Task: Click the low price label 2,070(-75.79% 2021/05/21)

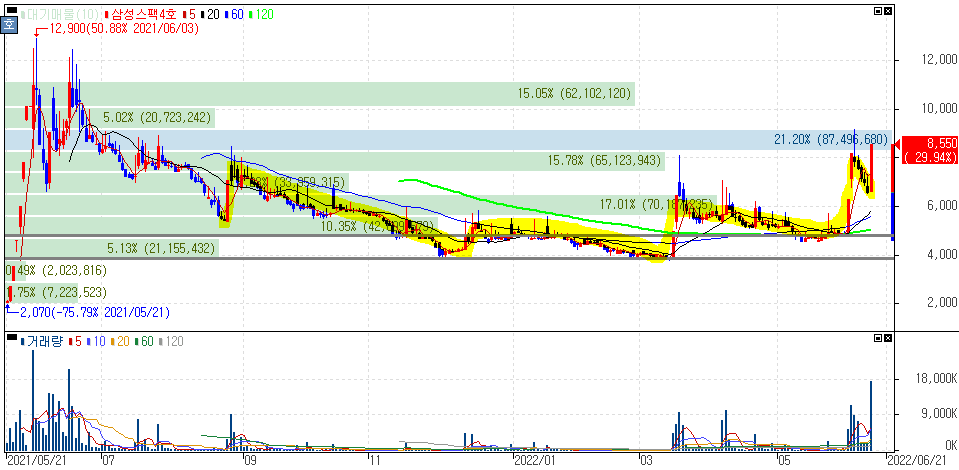Action: pos(95,312)
